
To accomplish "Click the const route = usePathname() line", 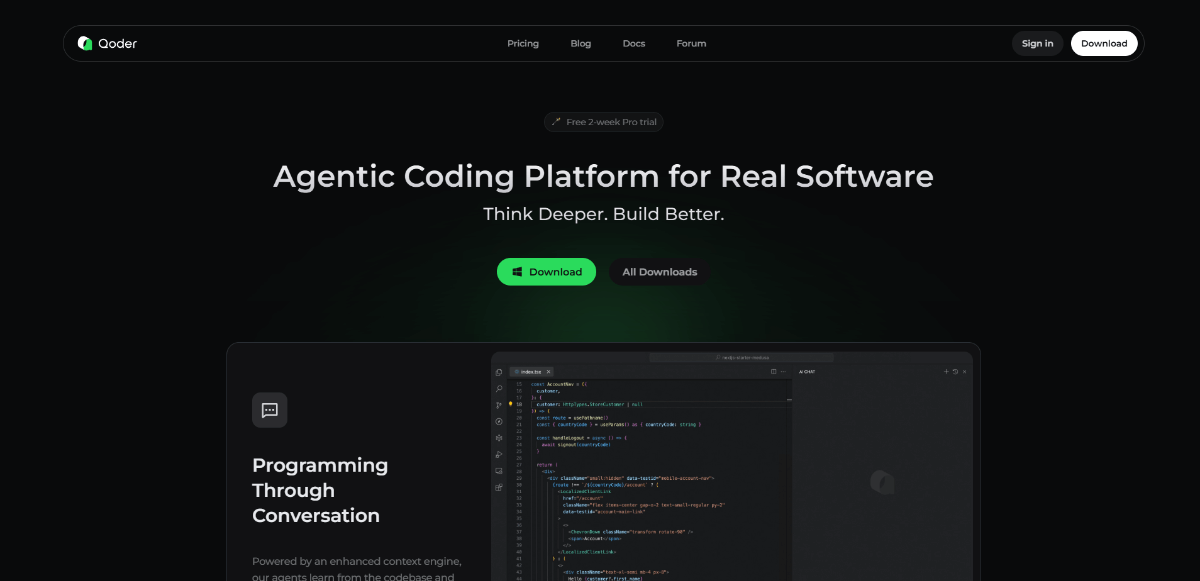I will coord(573,417).
